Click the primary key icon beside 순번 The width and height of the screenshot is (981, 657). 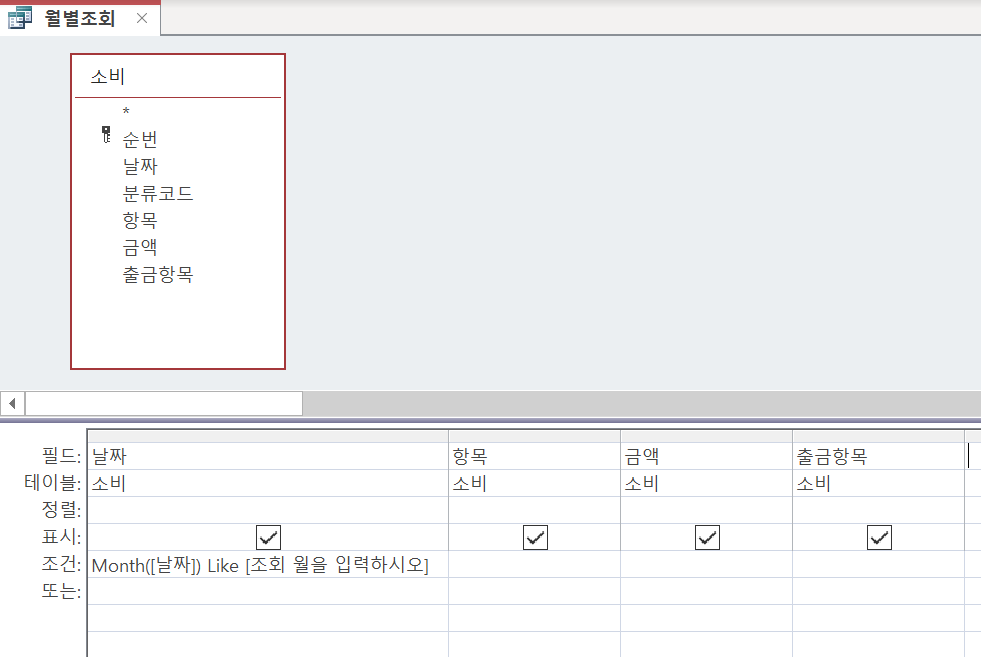[x=106, y=135]
